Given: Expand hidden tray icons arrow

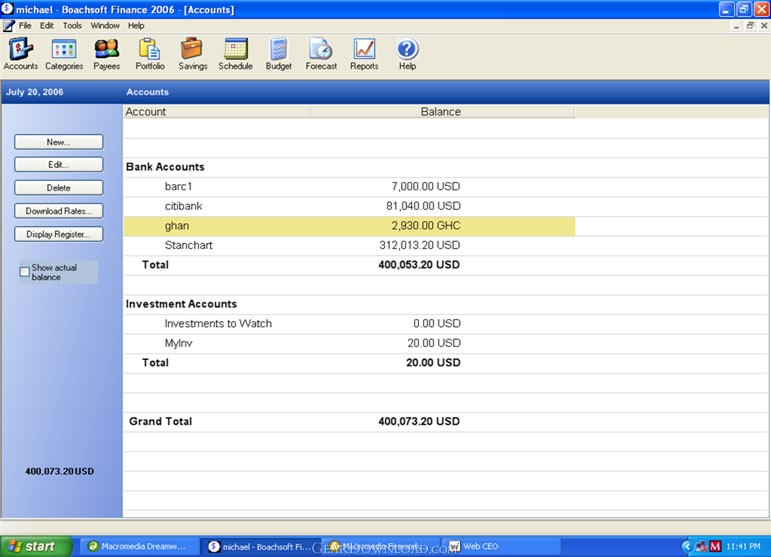Looking at the screenshot, I should click(x=686, y=546).
